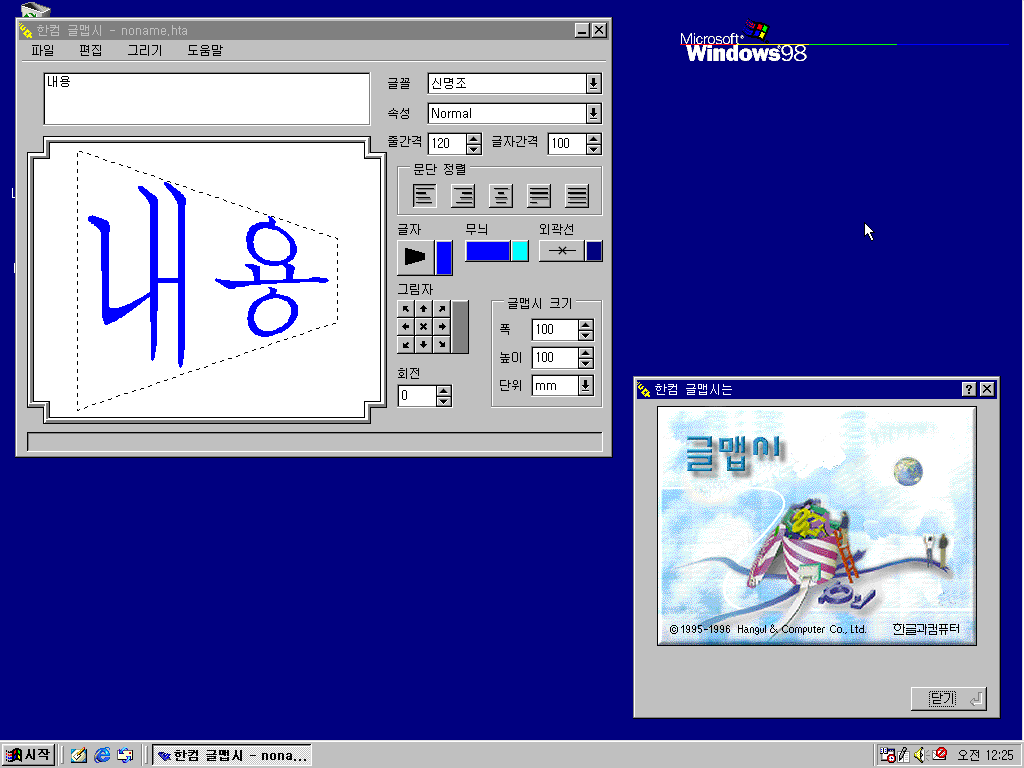
Task: Launch Internet Explorer from quick launch
Action: tap(102, 755)
